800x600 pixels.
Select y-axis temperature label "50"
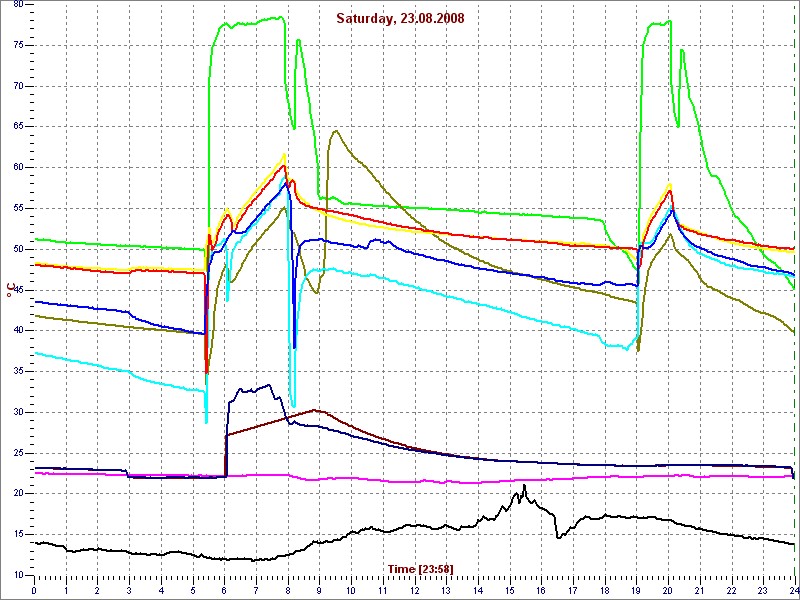[x=18, y=249]
